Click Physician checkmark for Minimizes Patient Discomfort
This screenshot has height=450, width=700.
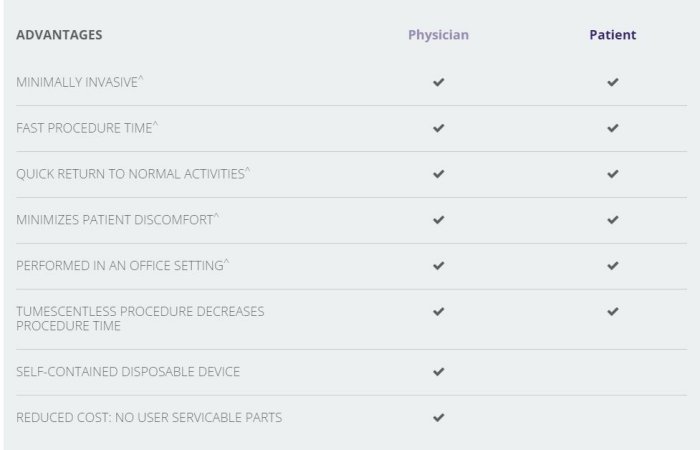[438, 220]
